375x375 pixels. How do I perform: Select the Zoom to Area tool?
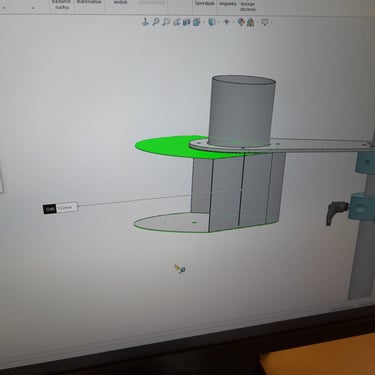click(166, 22)
